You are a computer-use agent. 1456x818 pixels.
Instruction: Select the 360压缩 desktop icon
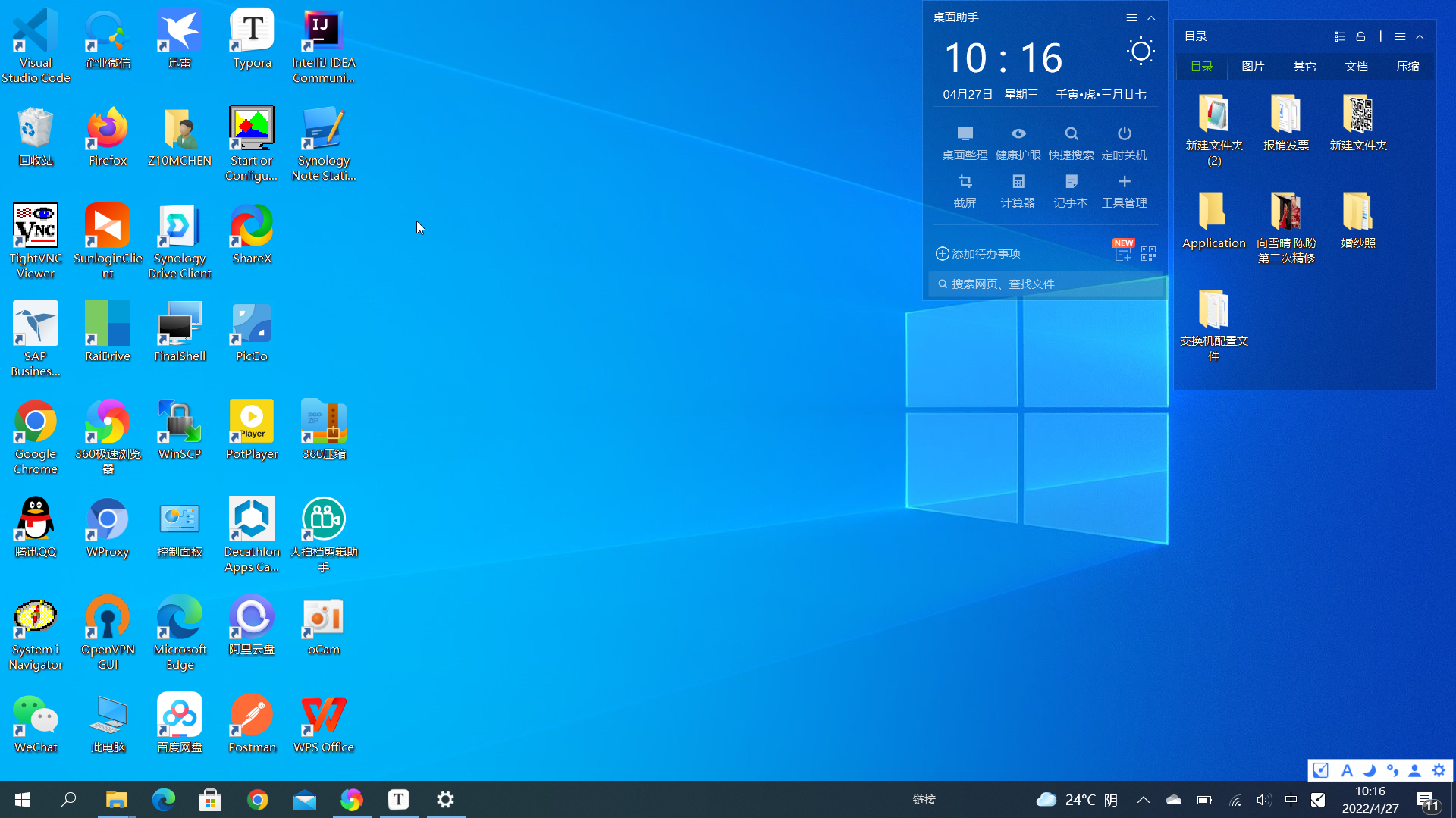[x=324, y=430]
